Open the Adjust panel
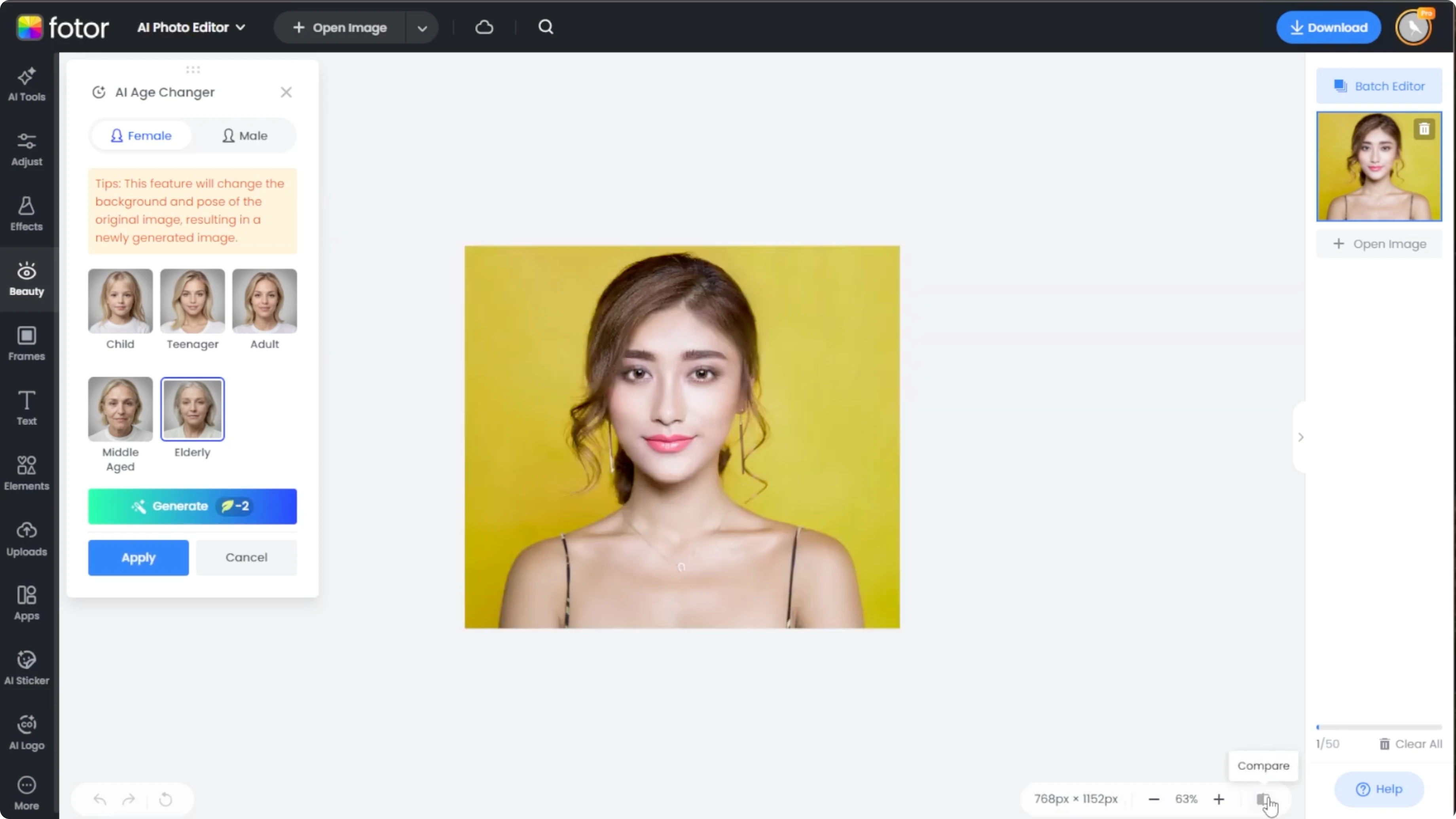Screen dimensions: 1456x819 tap(27, 150)
